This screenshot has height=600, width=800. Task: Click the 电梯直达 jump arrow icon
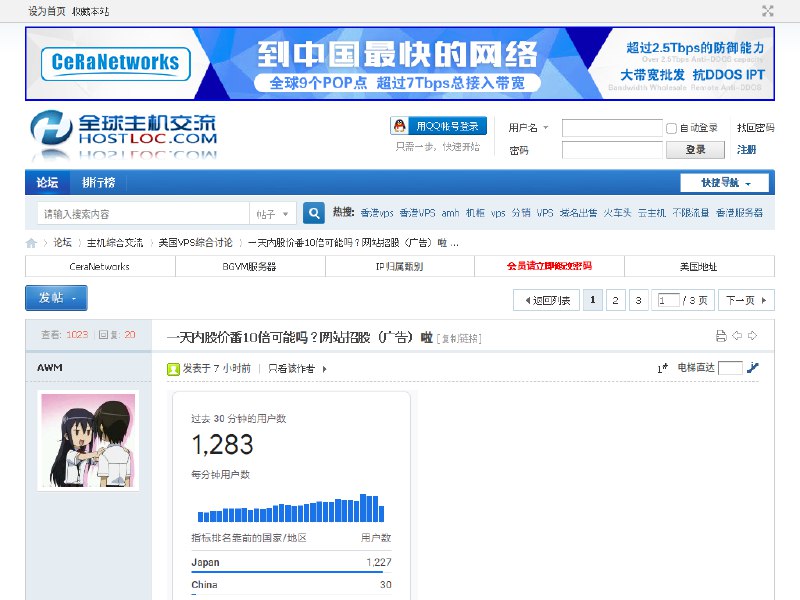tap(752, 368)
